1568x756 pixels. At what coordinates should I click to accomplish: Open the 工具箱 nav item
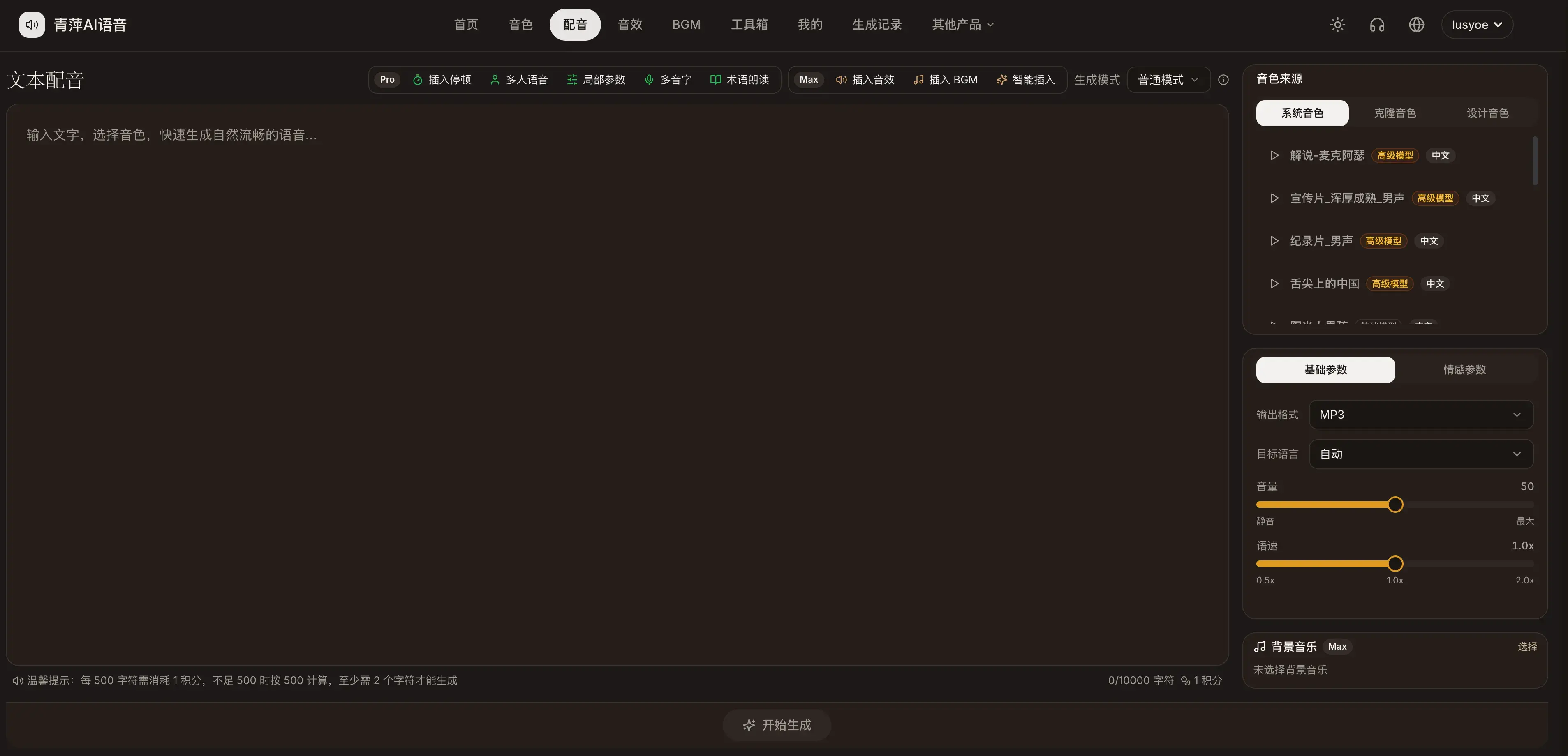[x=749, y=24]
